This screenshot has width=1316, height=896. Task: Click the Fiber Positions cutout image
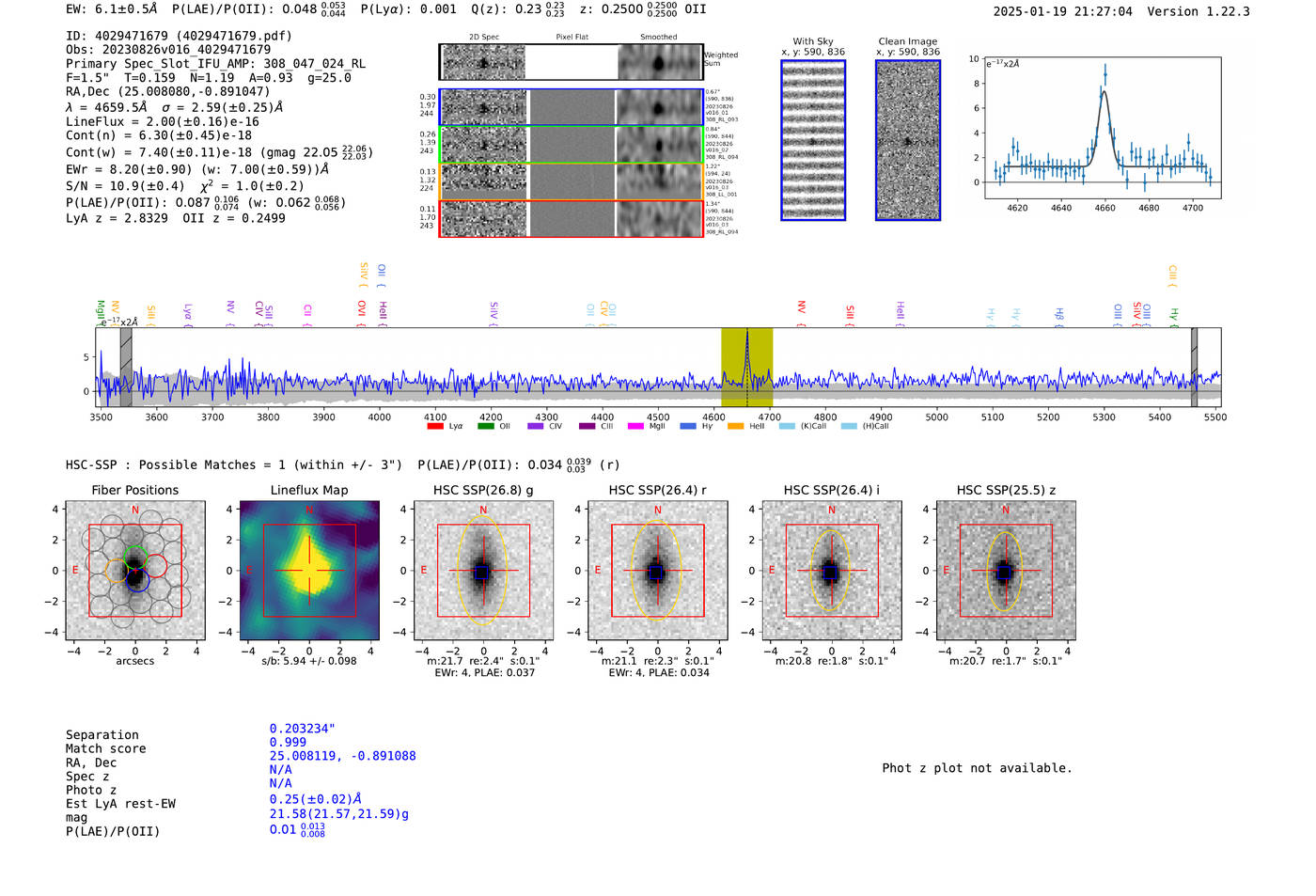click(x=135, y=571)
